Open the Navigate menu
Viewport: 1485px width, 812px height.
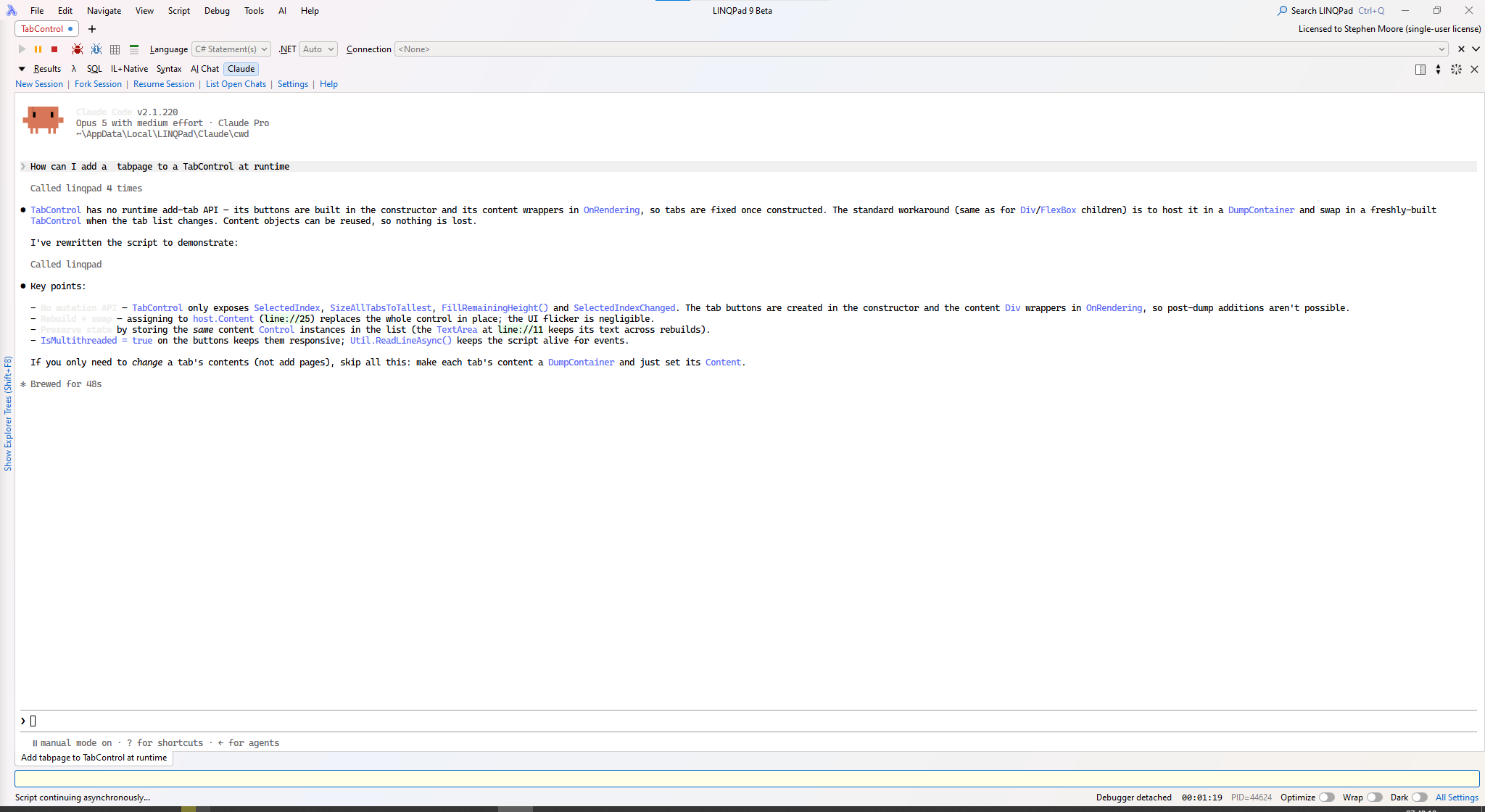point(104,11)
